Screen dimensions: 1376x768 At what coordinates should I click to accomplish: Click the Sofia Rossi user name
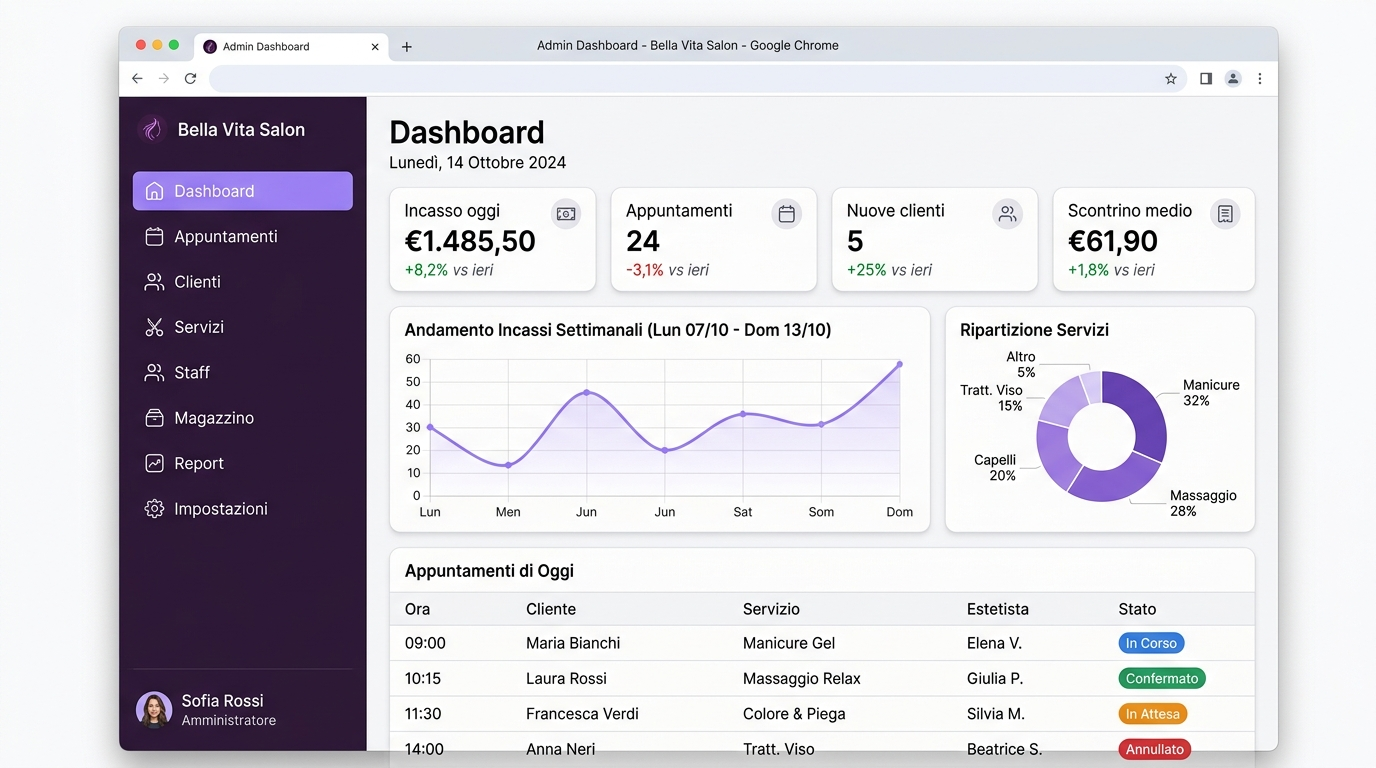[222, 701]
